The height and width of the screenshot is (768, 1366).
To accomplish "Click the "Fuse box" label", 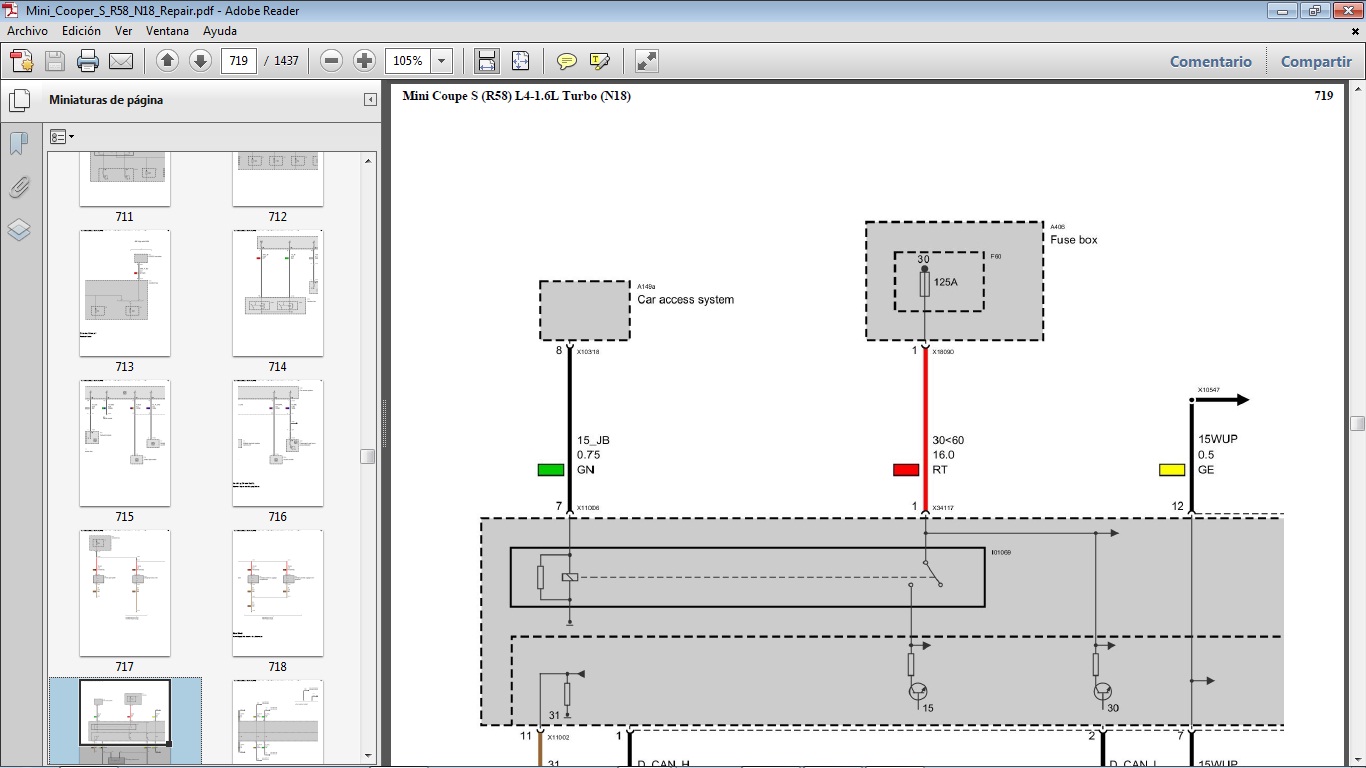I will [1074, 240].
